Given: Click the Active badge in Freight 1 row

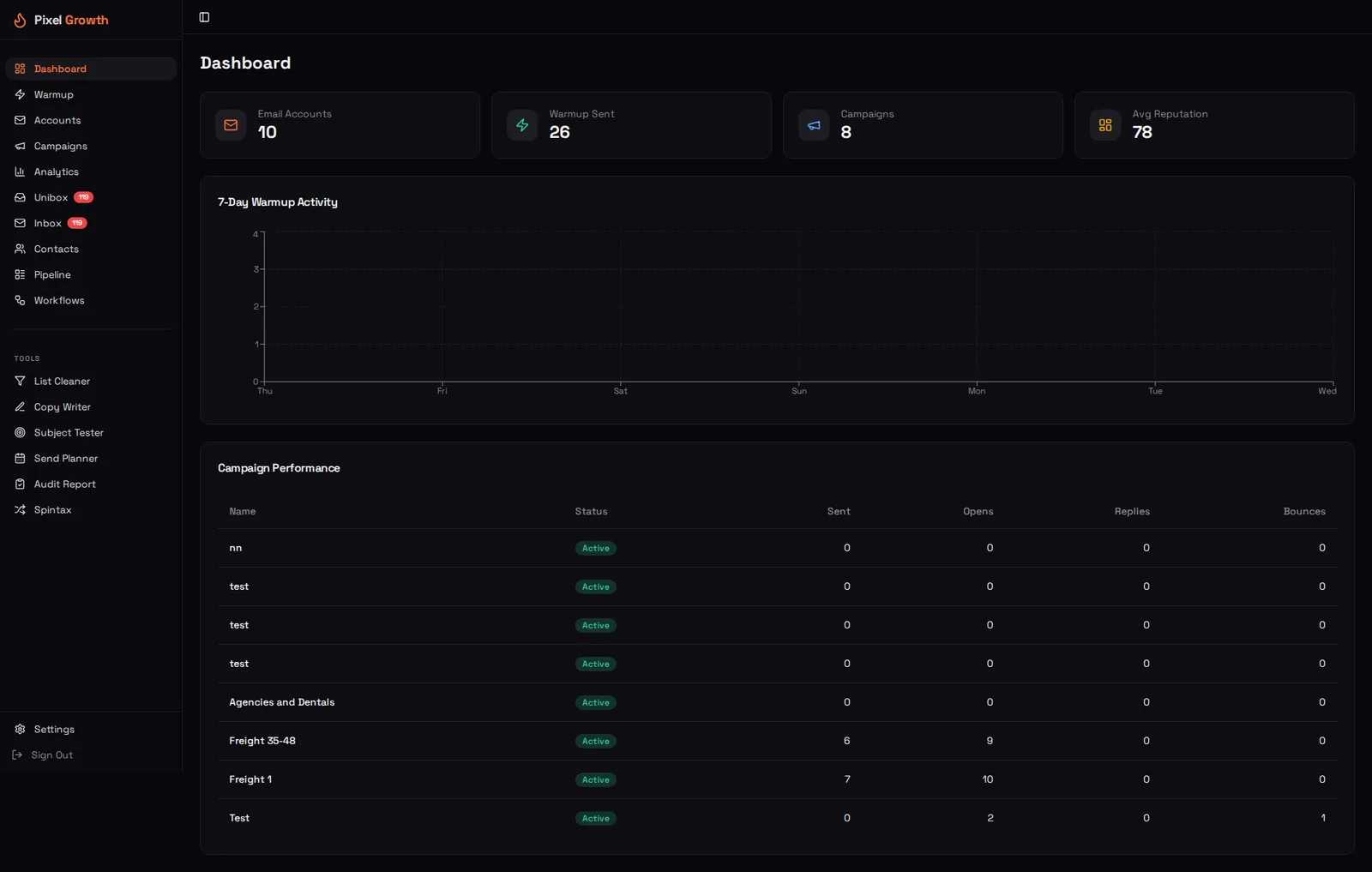Looking at the screenshot, I should [596, 779].
